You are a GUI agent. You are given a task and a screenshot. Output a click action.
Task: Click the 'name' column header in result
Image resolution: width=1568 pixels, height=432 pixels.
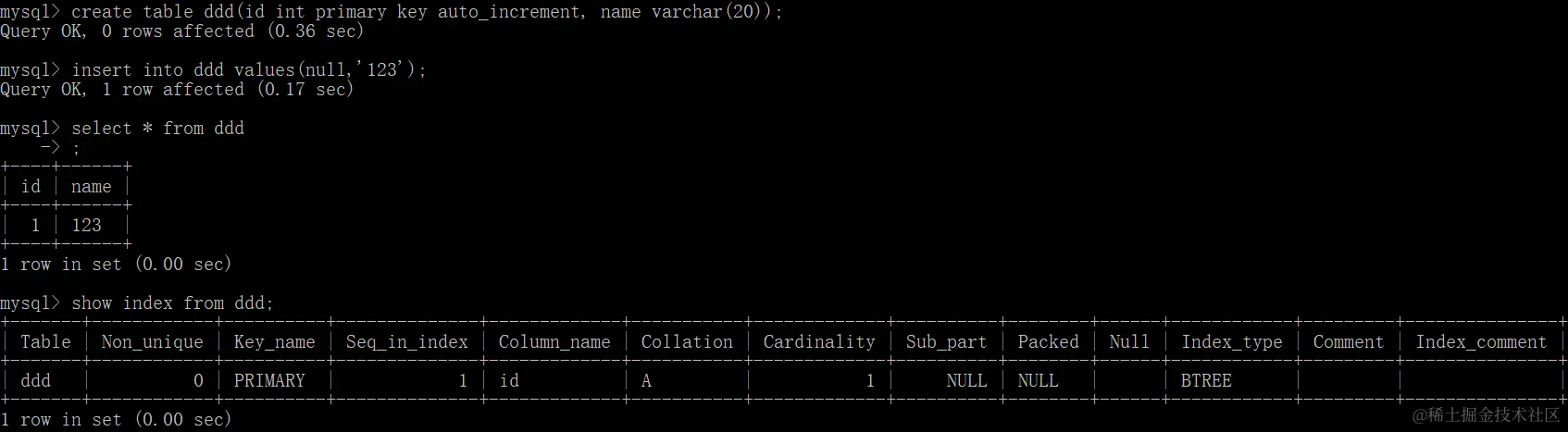pyautogui.click(x=91, y=186)
